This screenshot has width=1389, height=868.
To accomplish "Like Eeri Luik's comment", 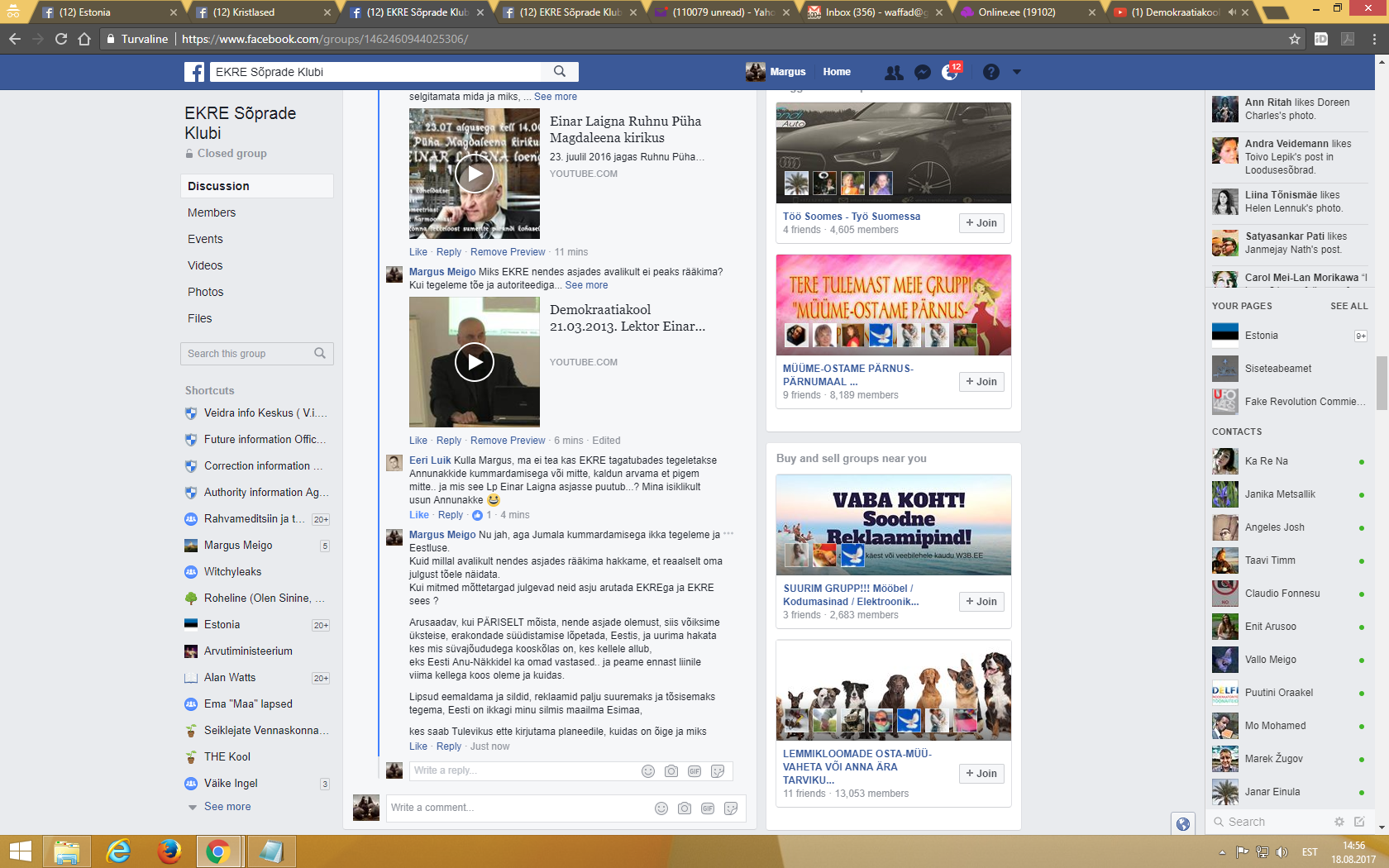I will 419,515.
